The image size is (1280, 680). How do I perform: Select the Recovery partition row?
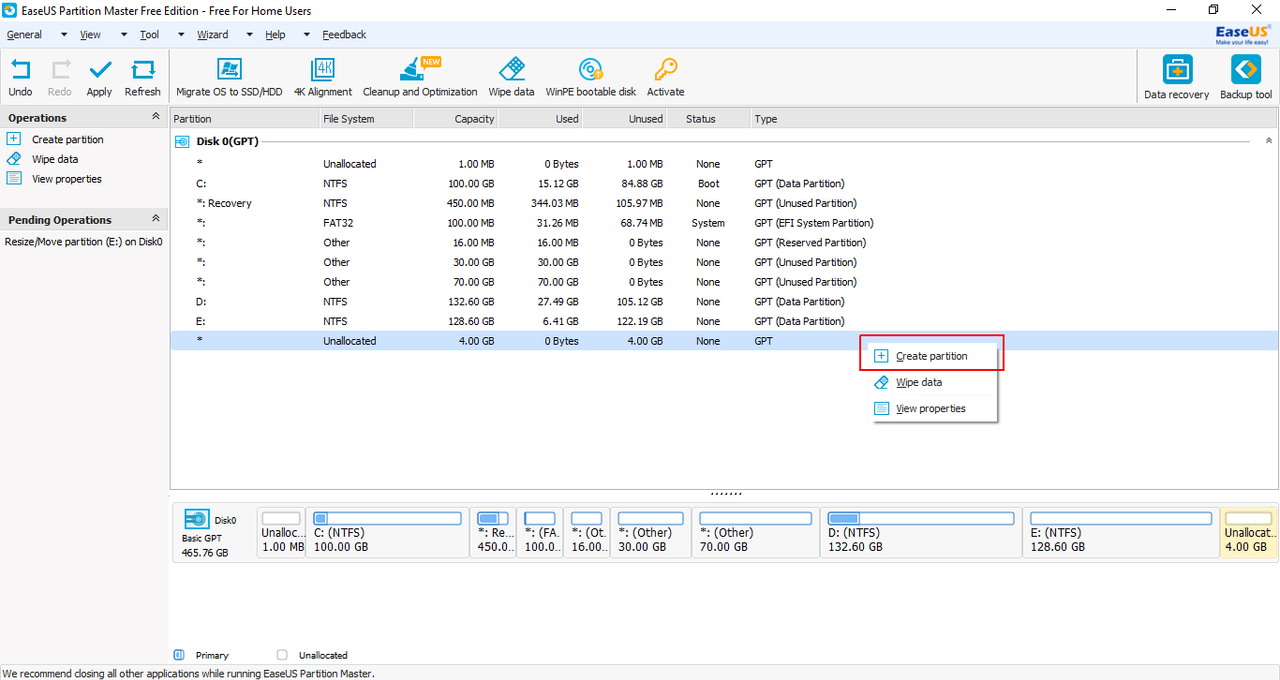pos(724,203)
